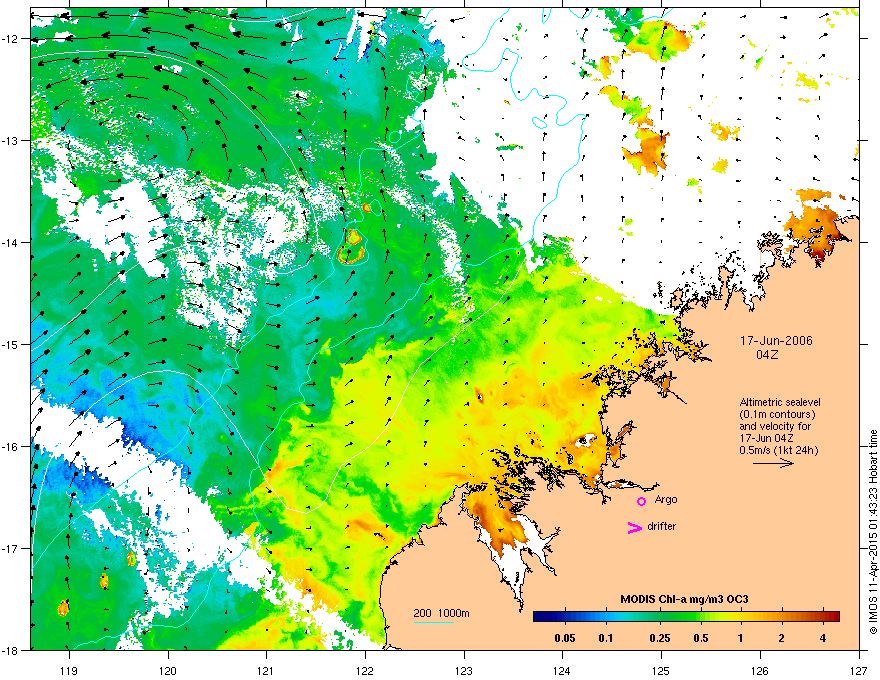Click the '17-Jun-2006' date text

(x=776, y=341)
